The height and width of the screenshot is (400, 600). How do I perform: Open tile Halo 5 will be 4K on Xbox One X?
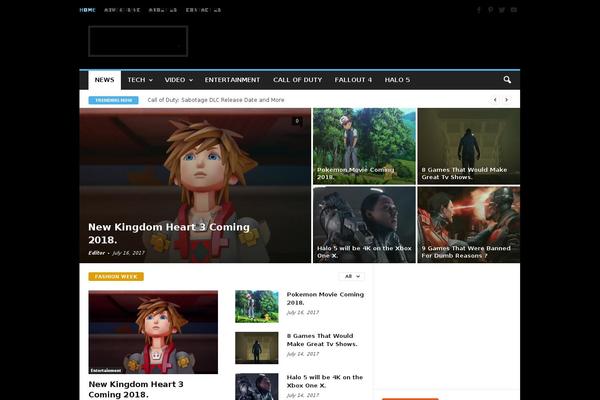pos(364,225)
